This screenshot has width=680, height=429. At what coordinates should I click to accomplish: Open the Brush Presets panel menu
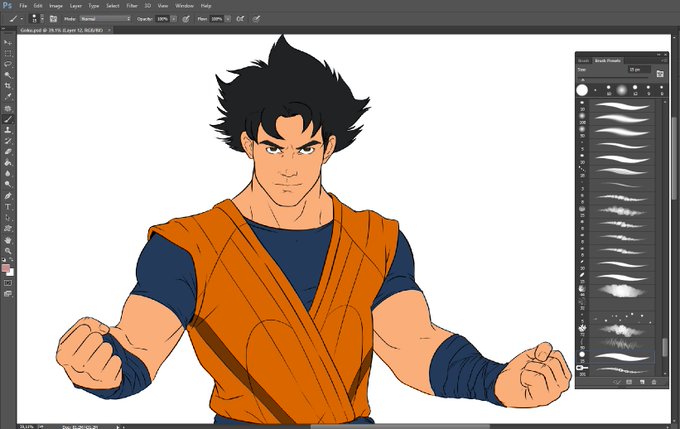pos(664,61)
